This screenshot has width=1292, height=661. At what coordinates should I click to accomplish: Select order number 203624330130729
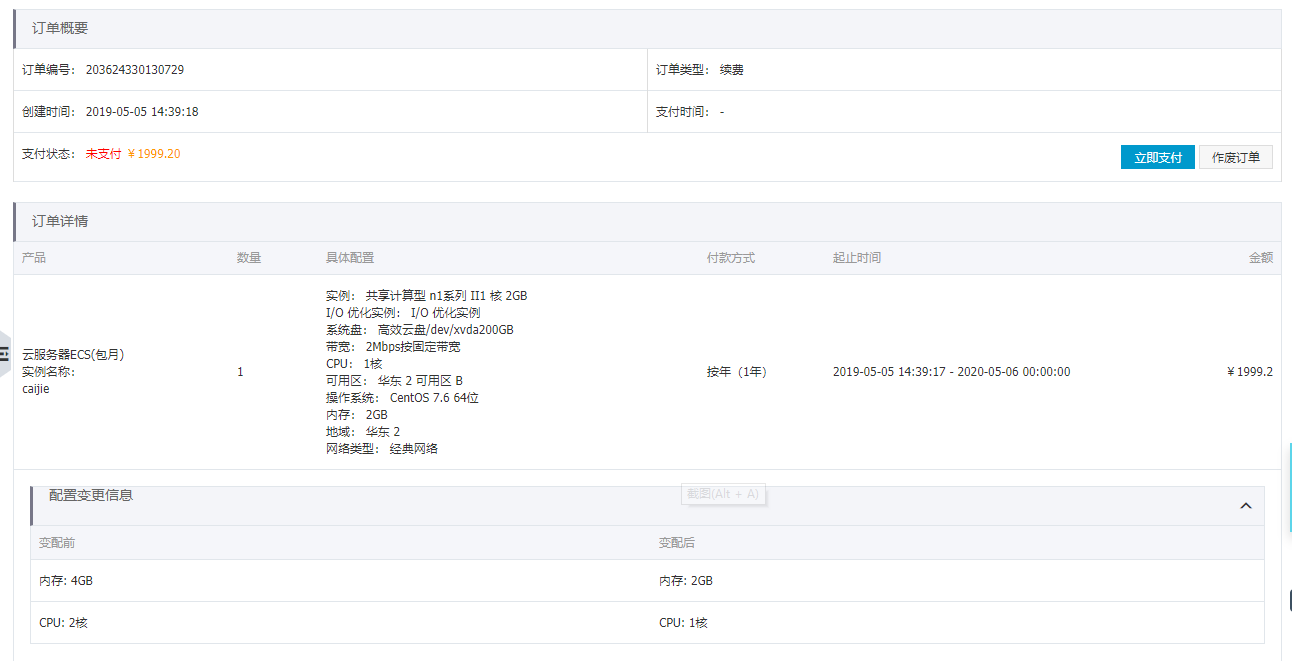tap(134, 70)
